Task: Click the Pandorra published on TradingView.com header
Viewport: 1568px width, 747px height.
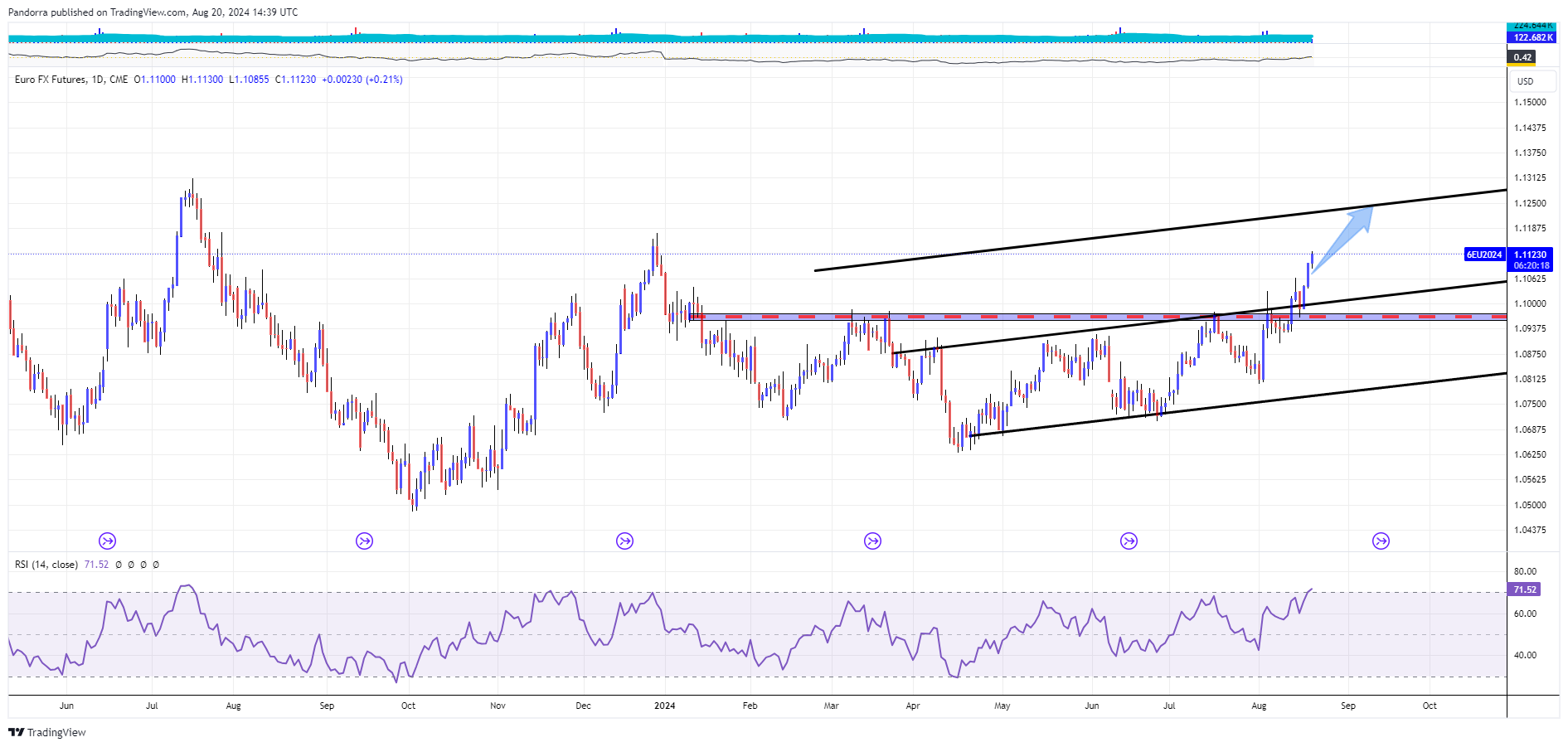Action: click(153, 12)
